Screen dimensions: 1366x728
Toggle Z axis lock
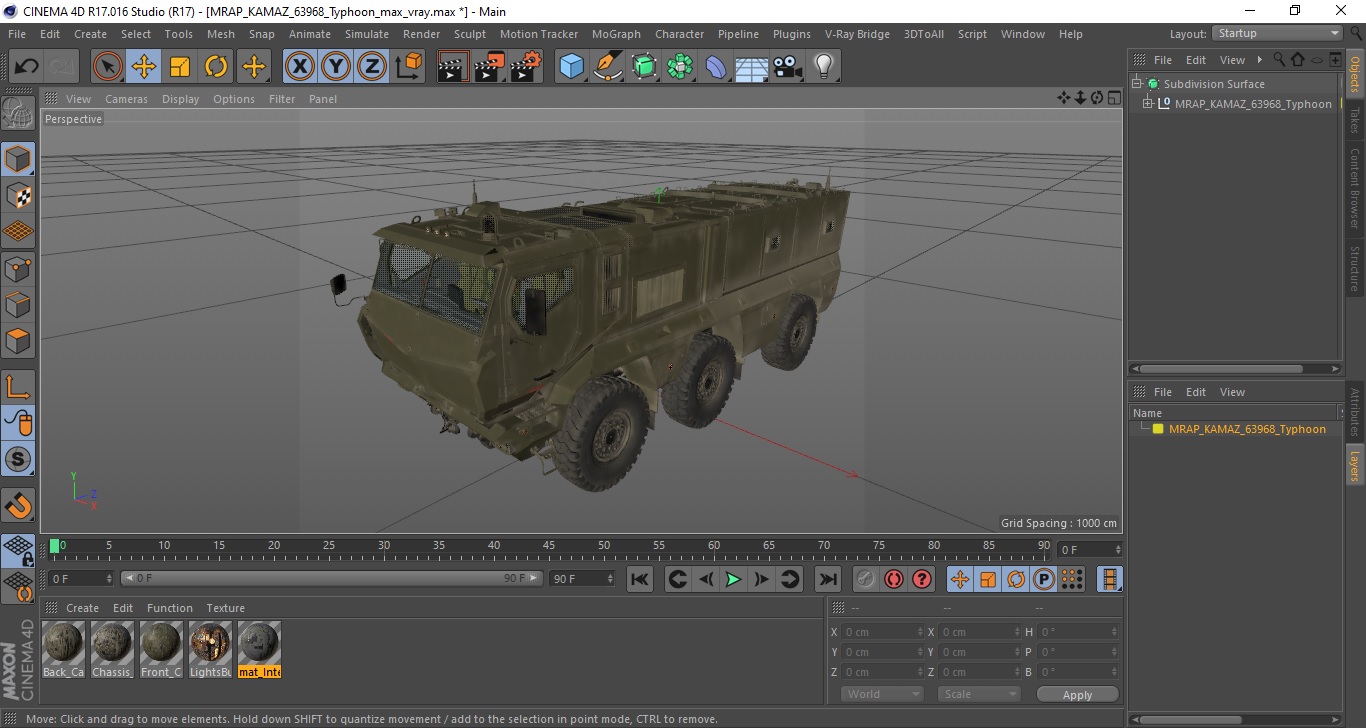[372, 67]
